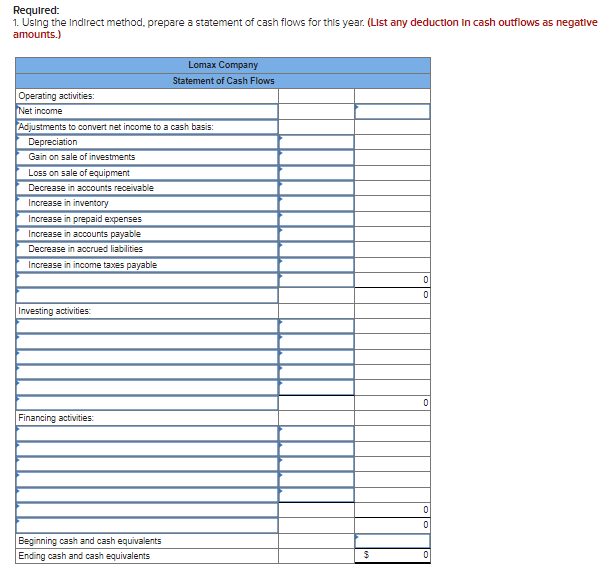Click the Ending cash and cash equivalents label
The height and width of the screenshot is (577, 607).
(x=84, y=556)
